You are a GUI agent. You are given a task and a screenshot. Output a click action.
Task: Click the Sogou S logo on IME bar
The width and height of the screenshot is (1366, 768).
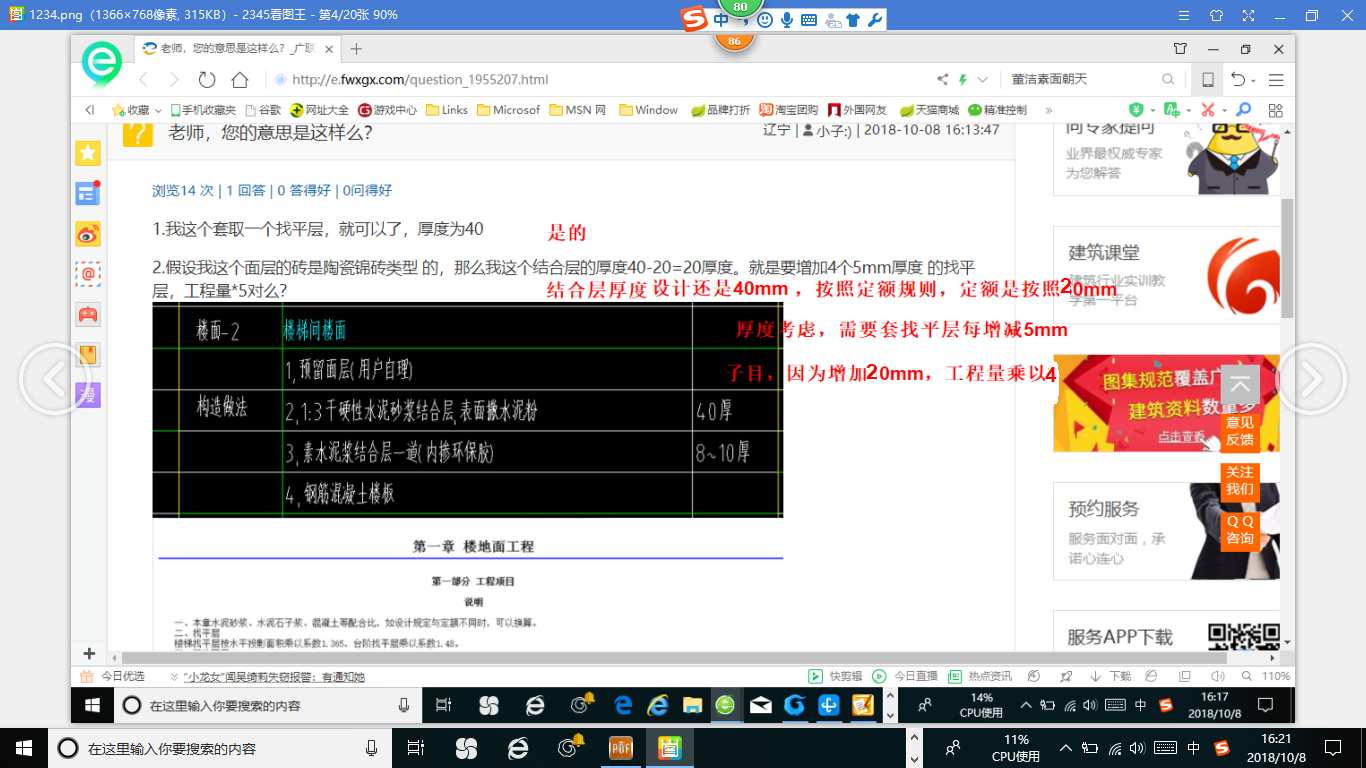click(693, 19)
